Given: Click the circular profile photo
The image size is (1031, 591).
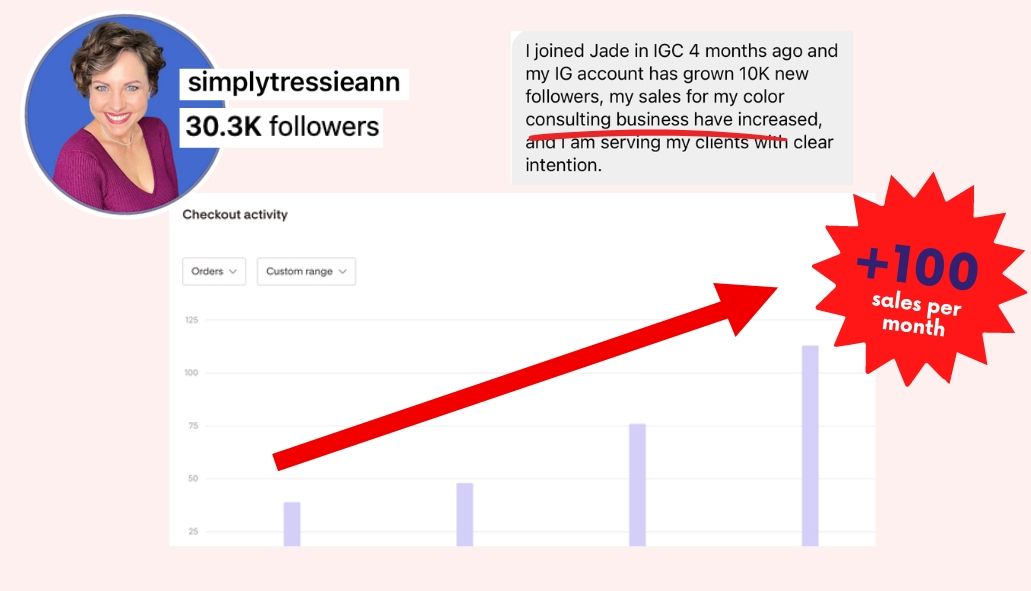Looking at the screenshot, I should point(122,115).
